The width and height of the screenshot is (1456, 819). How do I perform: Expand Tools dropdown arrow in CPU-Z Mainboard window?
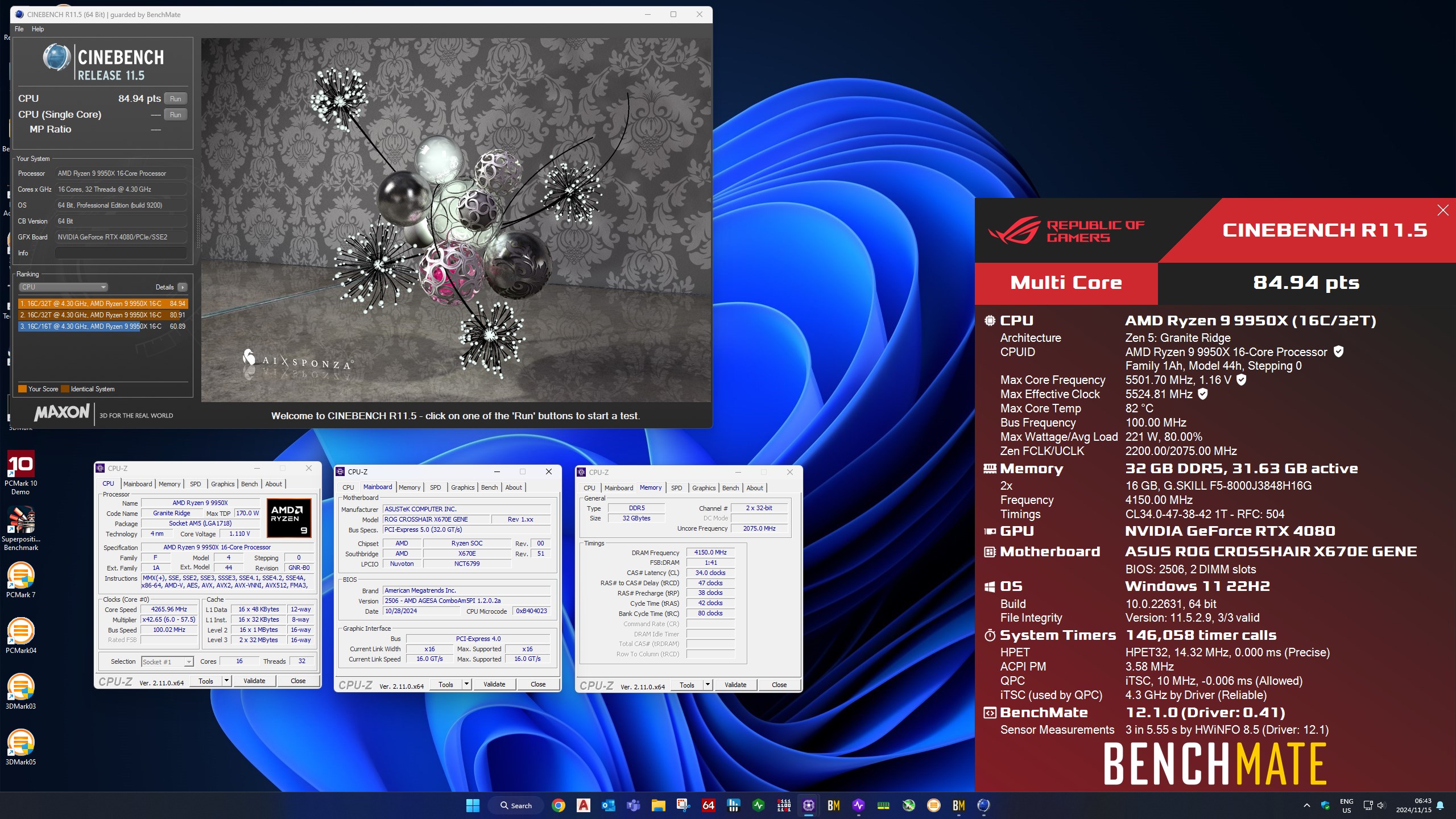466,684
